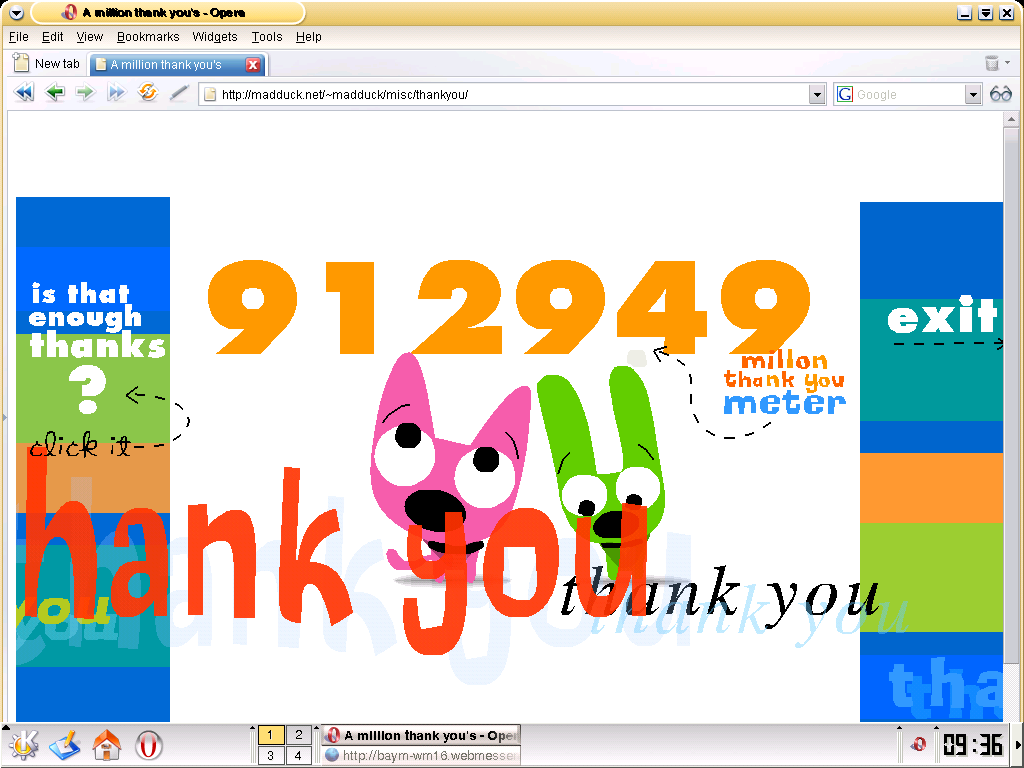
Task: Open the arrow beside the trash icon
Action: pyautogui.click(x=1008, y=63)
